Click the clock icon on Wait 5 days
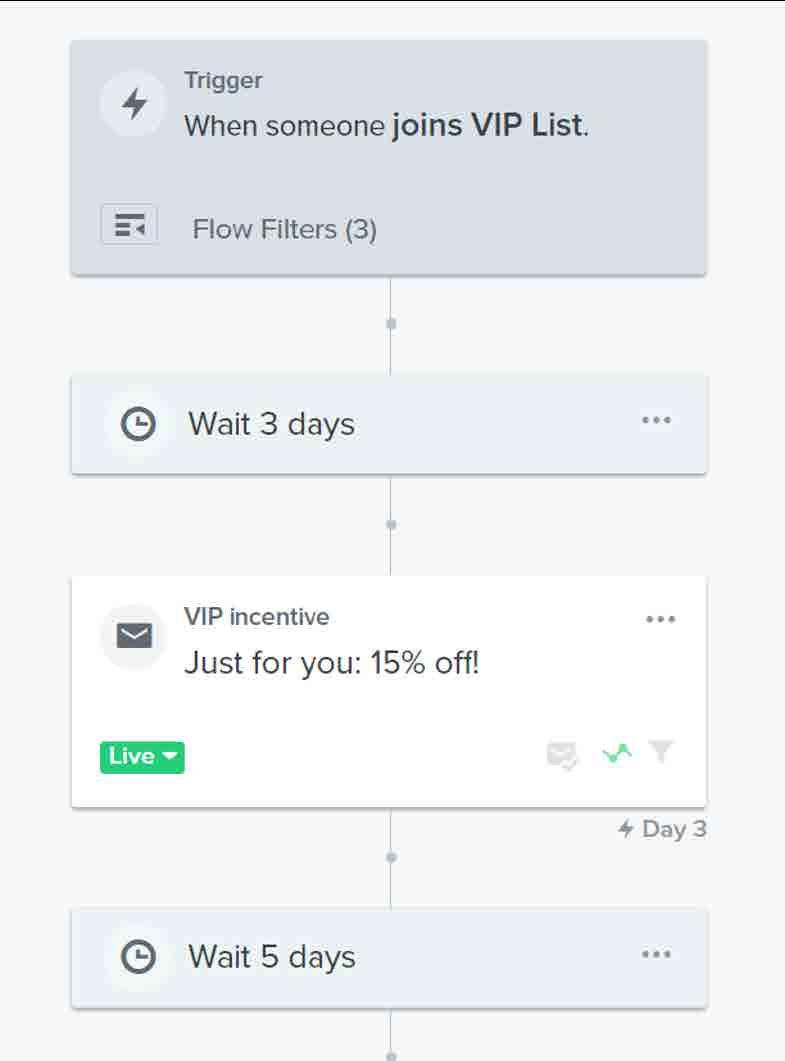 [x=138, y=957]
